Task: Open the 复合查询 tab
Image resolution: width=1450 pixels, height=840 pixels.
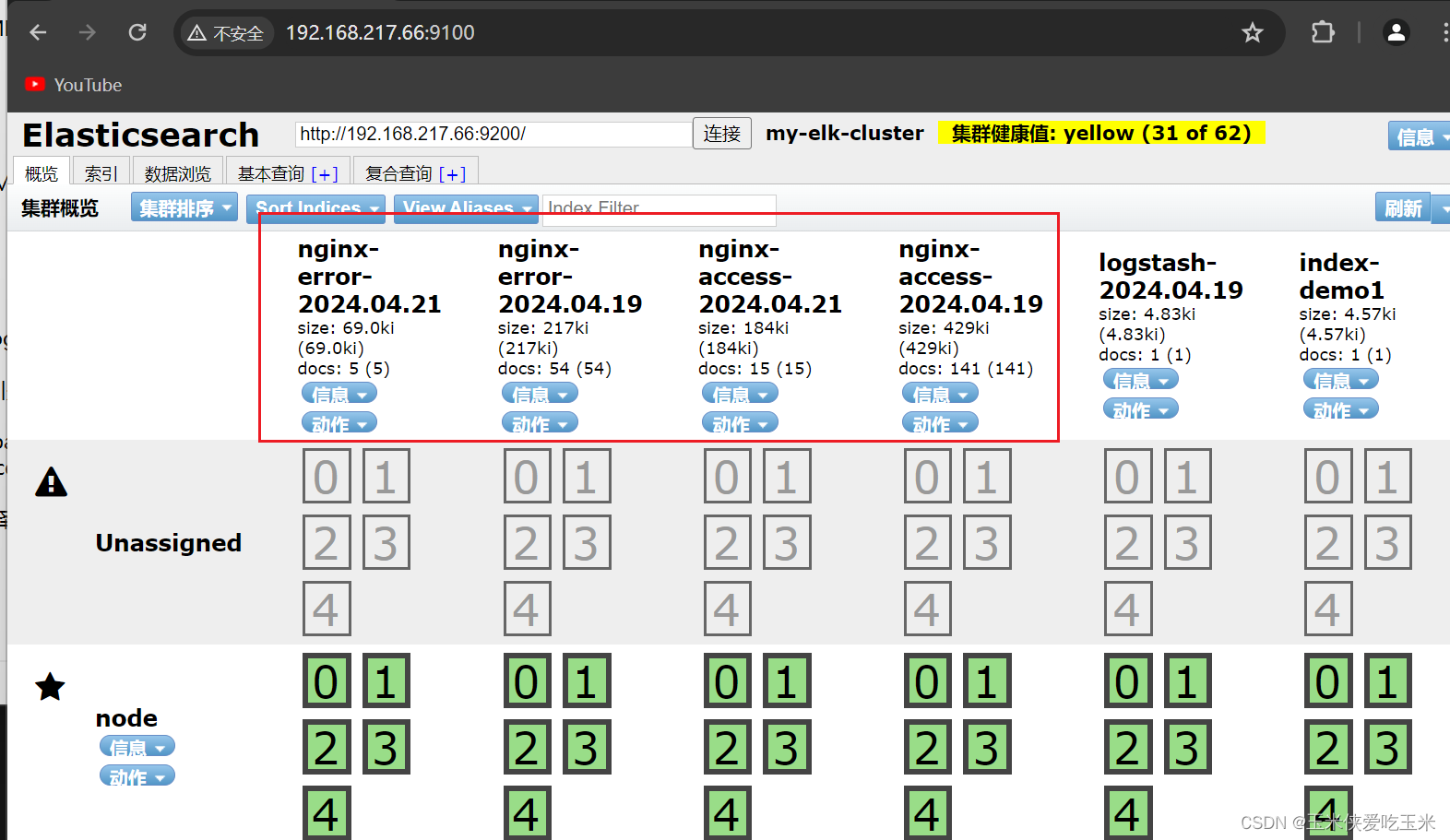Action: [x=415, y=172]
